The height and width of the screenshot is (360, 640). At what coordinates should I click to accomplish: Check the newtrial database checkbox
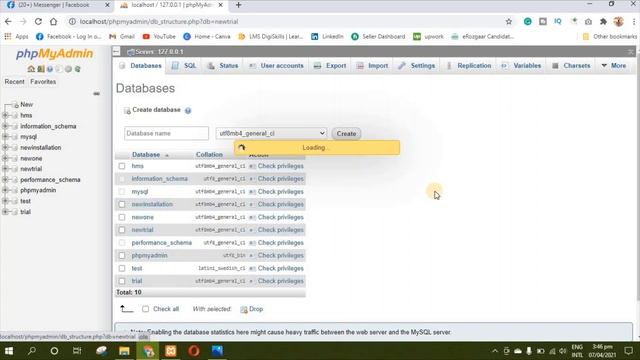[x=122, y=230]
